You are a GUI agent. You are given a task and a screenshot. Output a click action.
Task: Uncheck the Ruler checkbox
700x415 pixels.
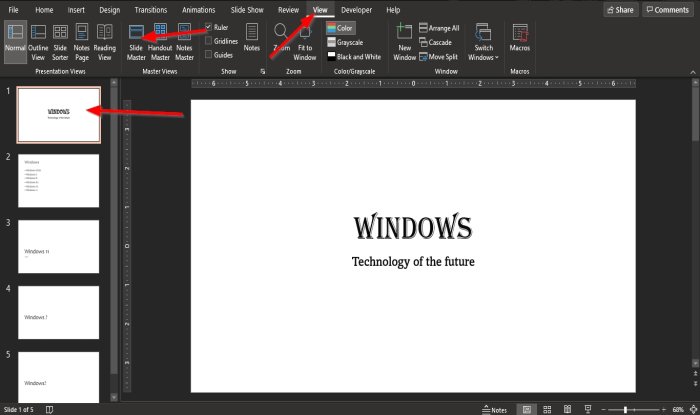coord(208,27)
